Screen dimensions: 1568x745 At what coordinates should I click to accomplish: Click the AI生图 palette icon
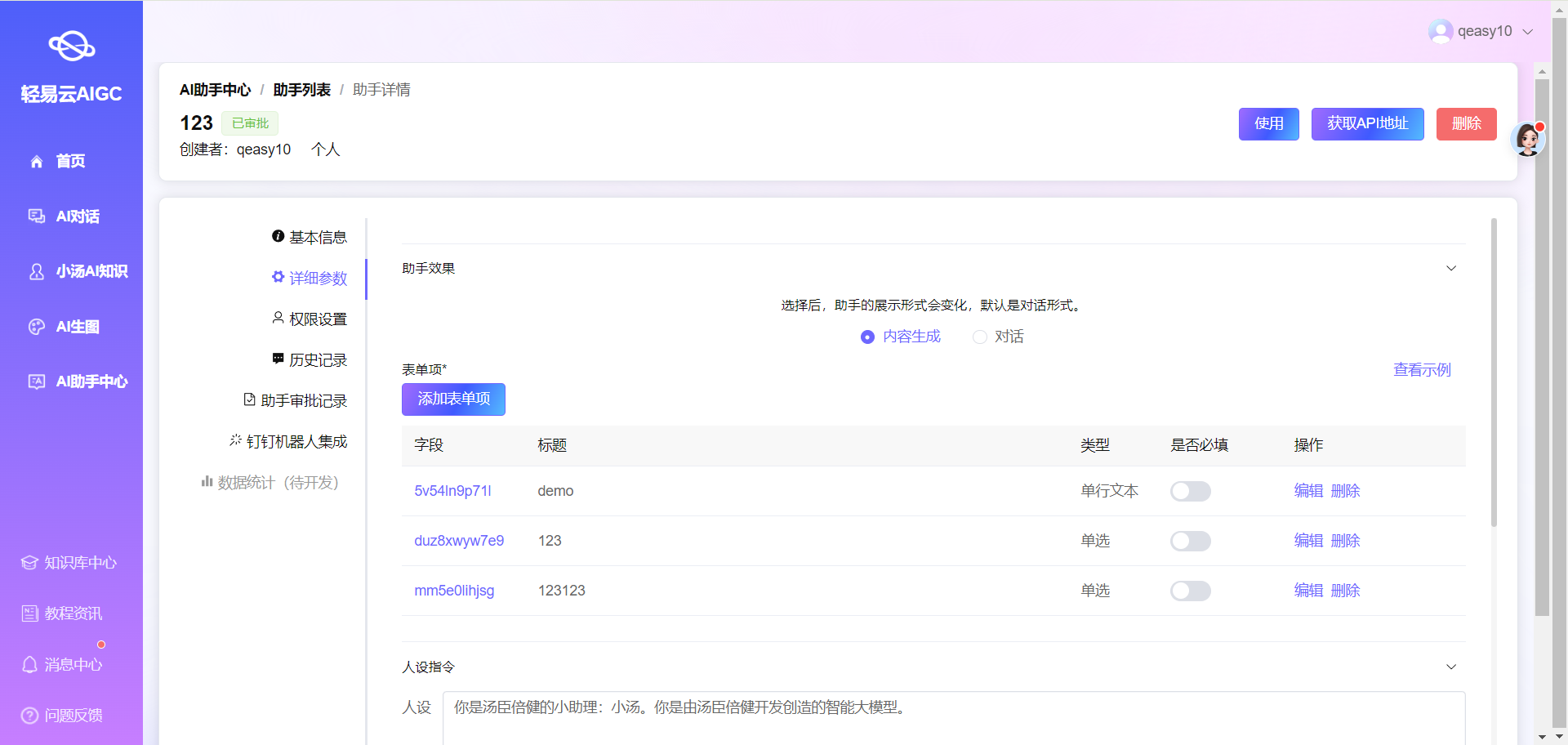pyautogui.click(x=37, y=327)
